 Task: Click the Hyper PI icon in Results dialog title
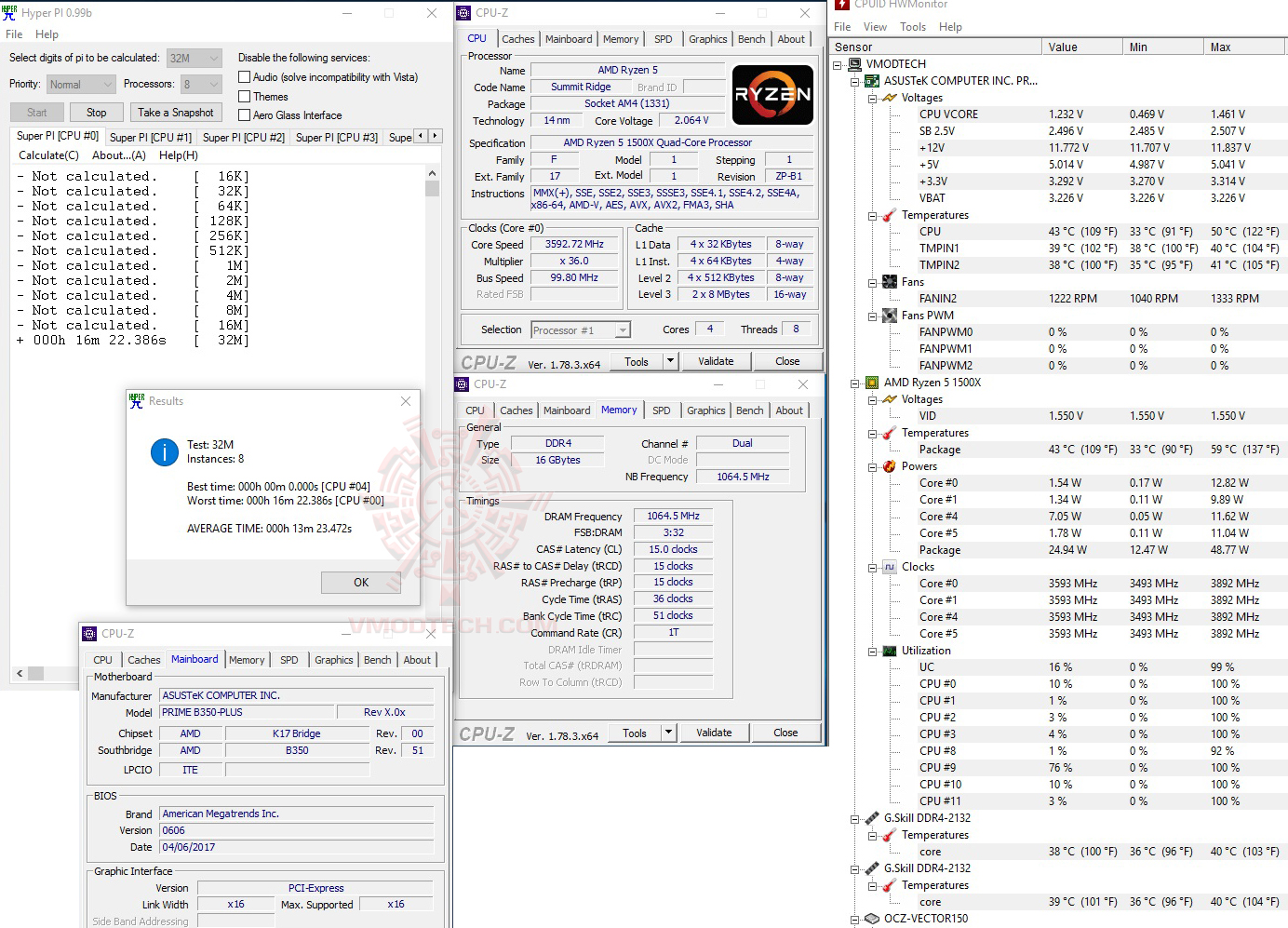coord(137,400)
